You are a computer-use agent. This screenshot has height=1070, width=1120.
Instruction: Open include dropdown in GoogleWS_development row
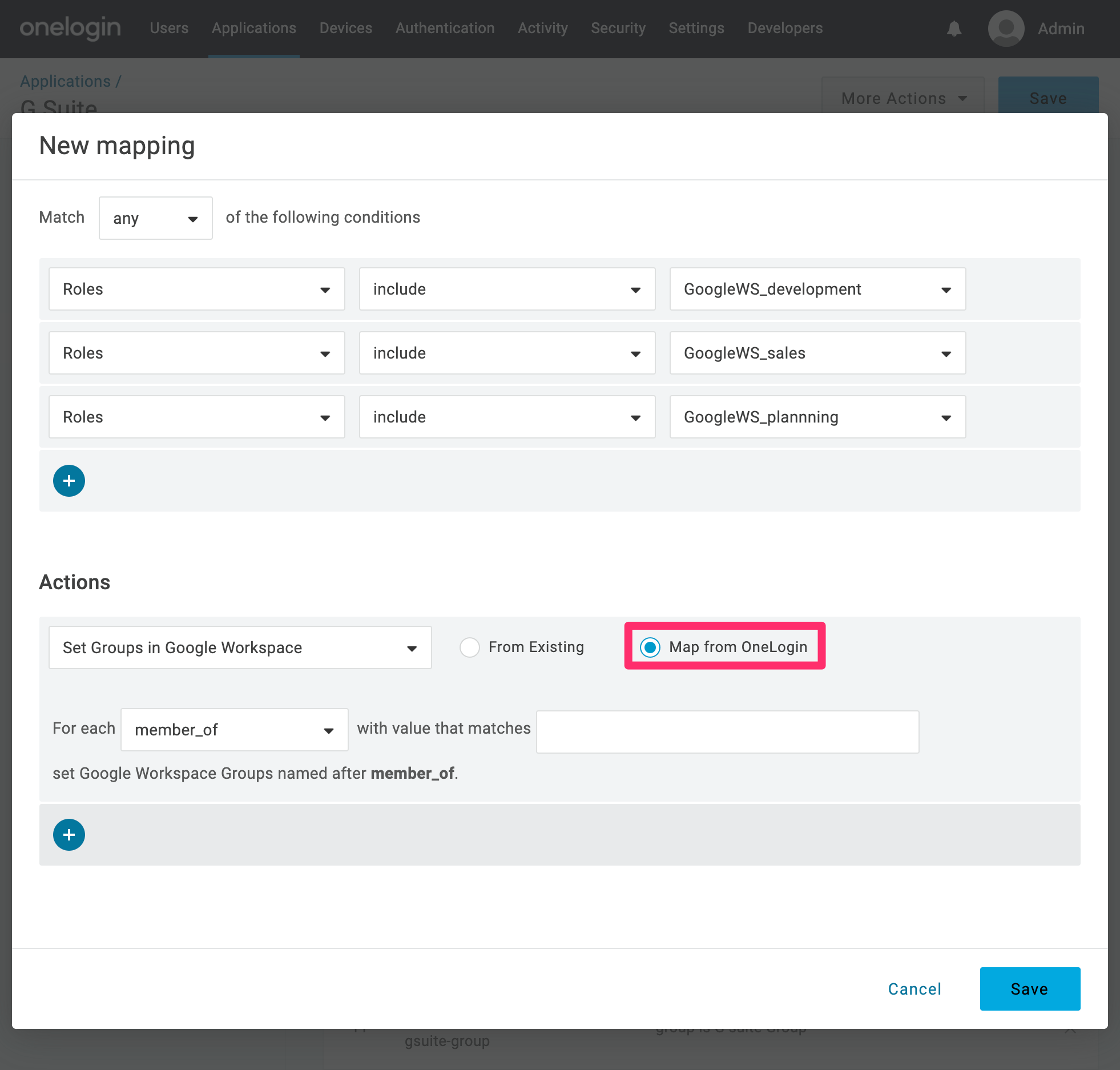507,289
